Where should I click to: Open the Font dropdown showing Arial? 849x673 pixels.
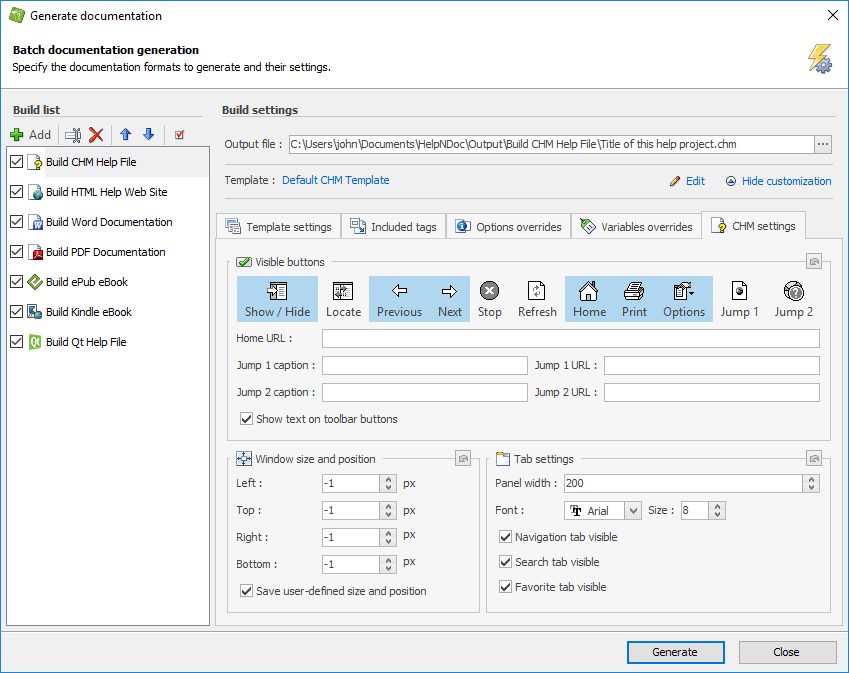[632, 511]
